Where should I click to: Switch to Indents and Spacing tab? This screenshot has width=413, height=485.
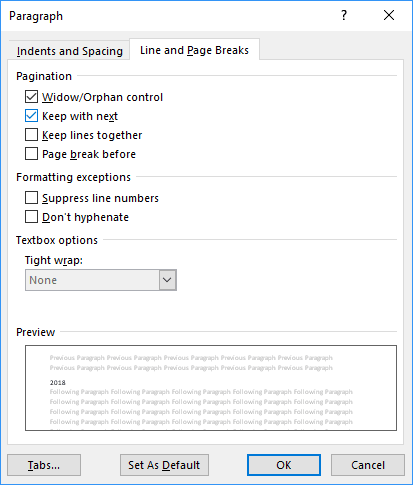70,51
